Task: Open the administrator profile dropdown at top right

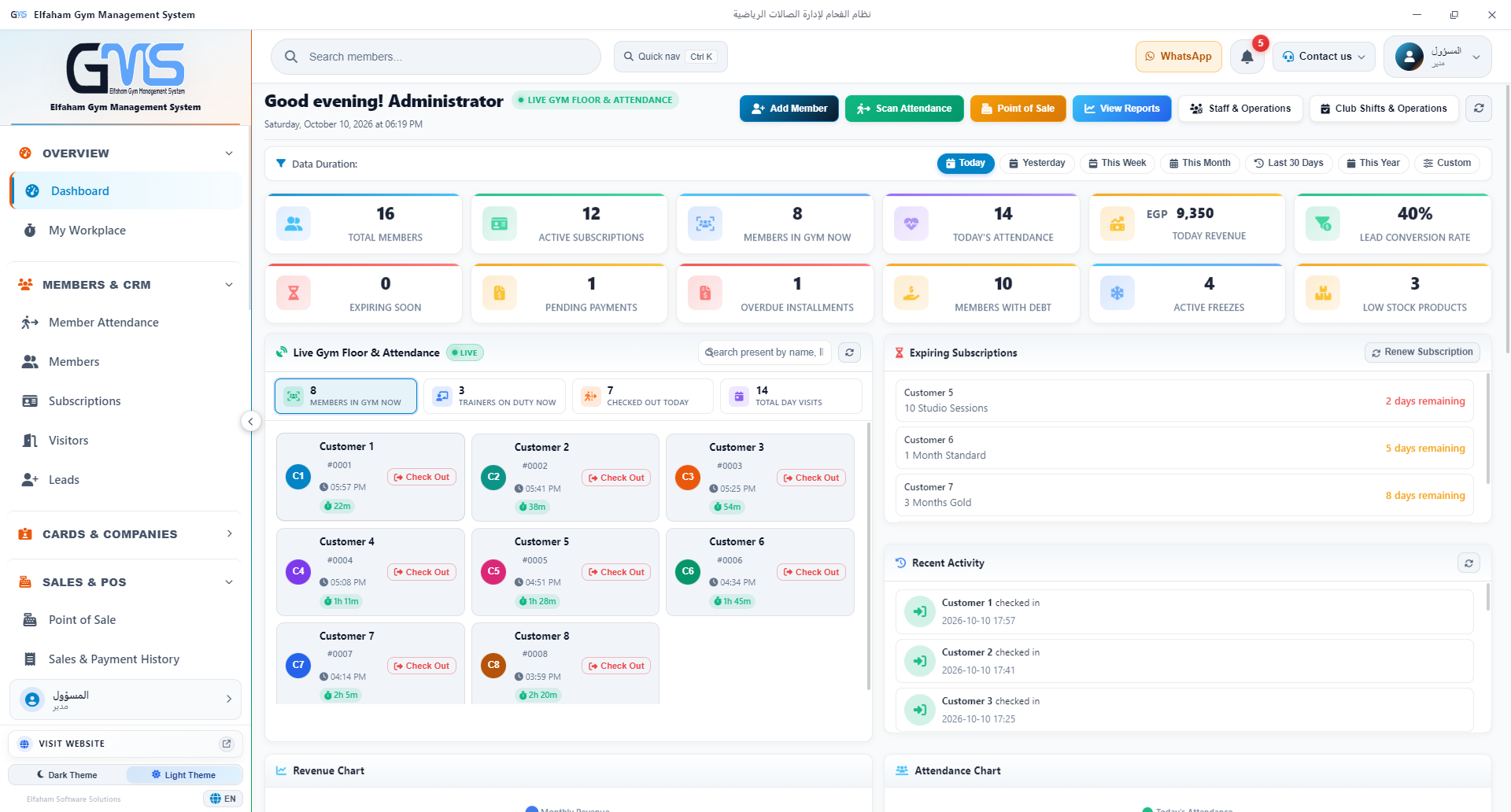Action: click(1437, 57)
